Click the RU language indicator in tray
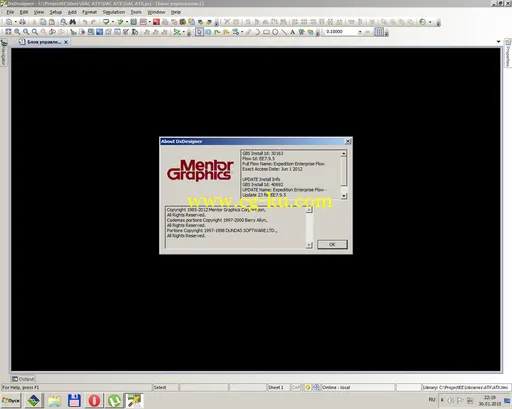The image size is (512, 409). (432, 399)
